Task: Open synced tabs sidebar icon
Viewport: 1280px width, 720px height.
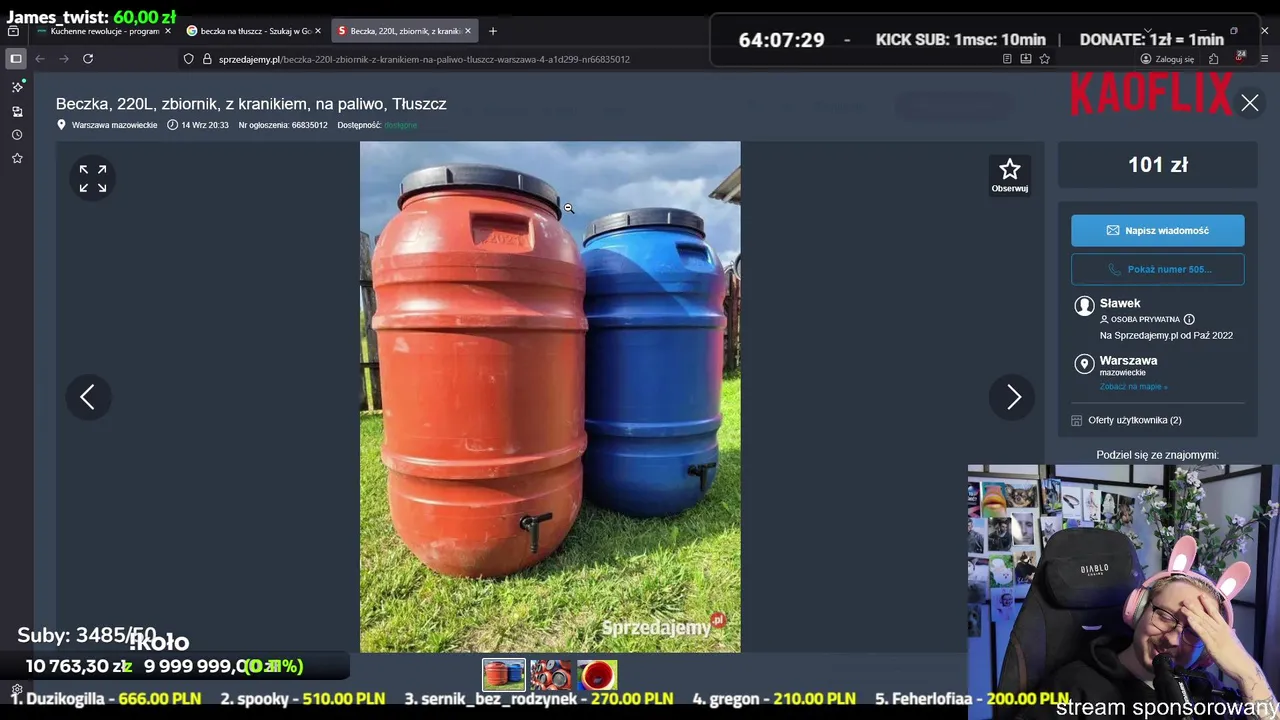Action: coord(17,111)
